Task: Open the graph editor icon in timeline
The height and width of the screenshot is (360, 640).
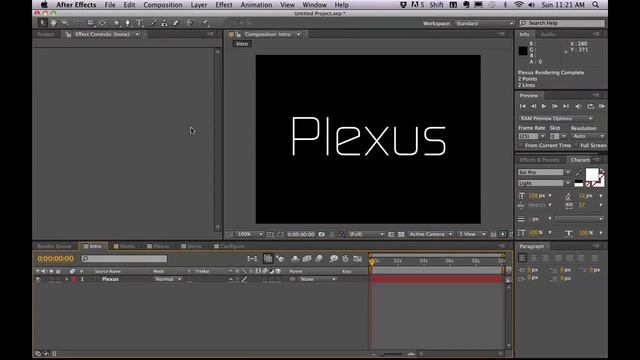Action: (x=358, y=258)
